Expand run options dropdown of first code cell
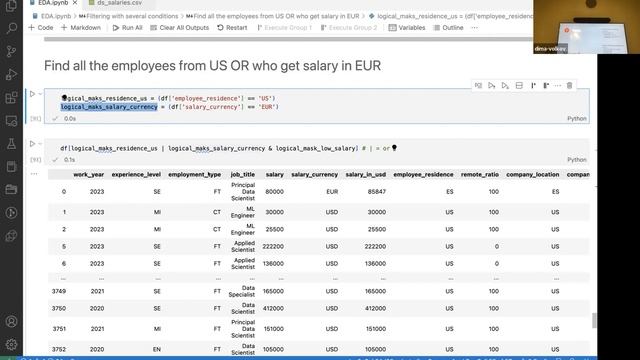Viewport: 640px width, 360px height. [40, 94]
